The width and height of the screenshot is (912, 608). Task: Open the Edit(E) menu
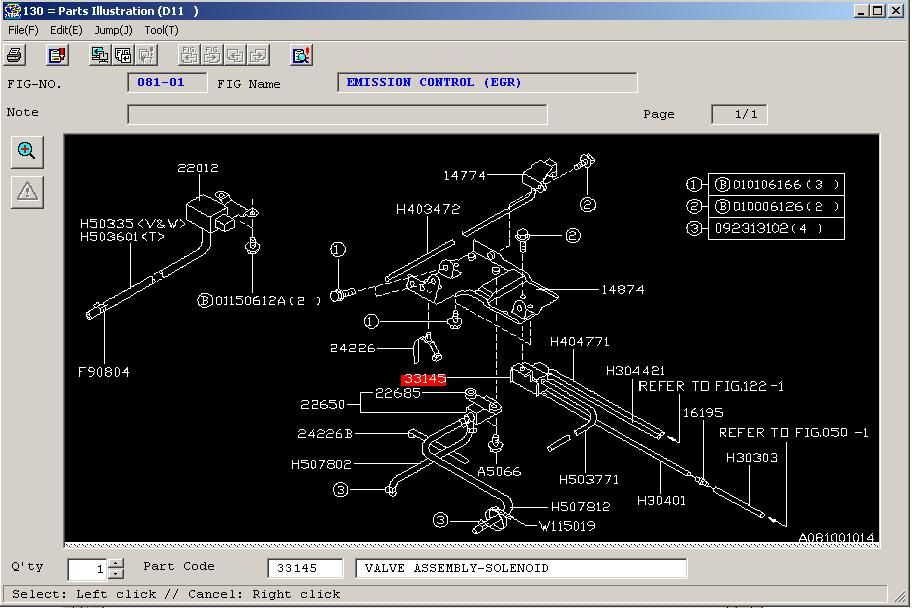point(66,30)
